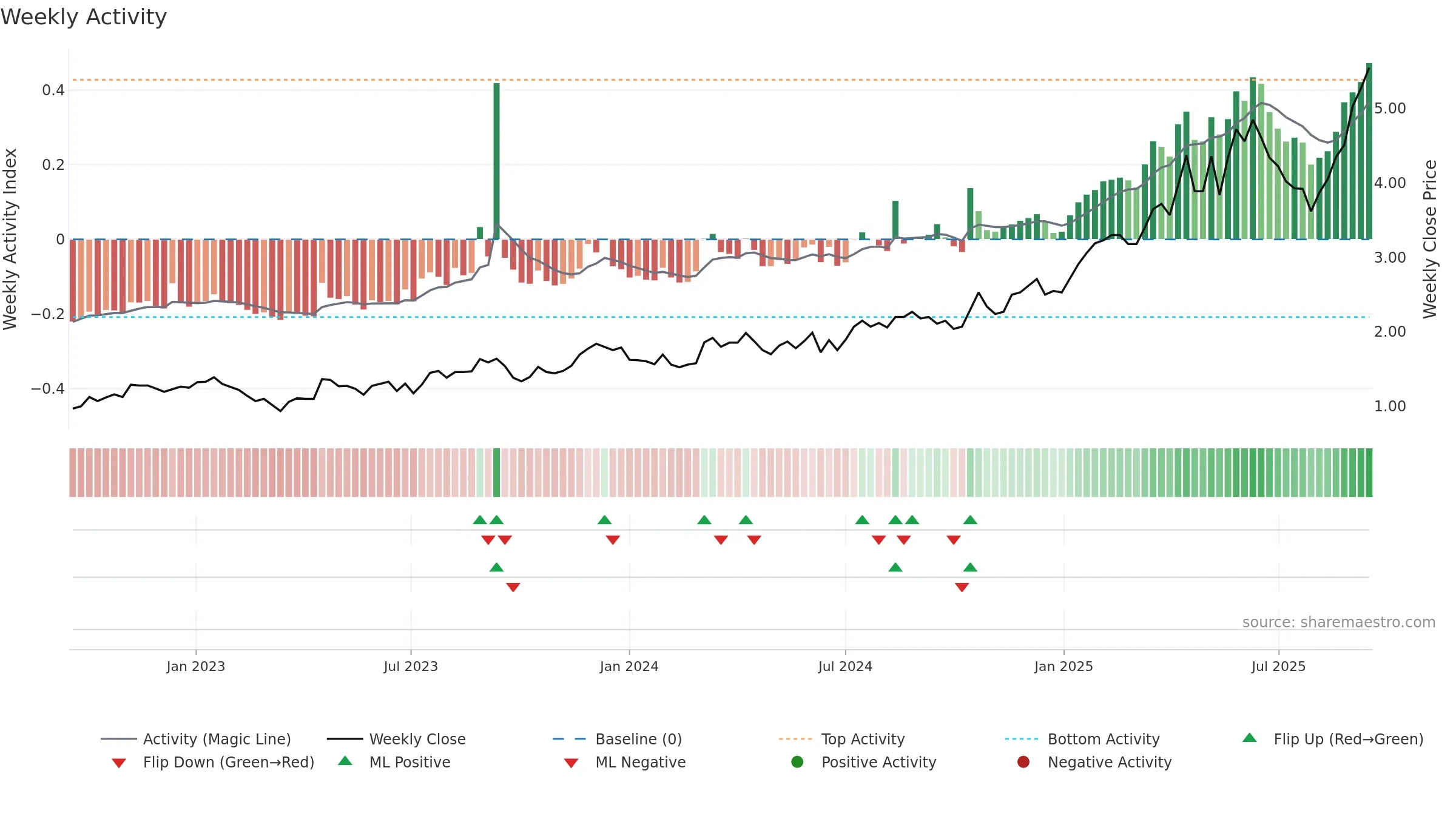Toggle the ML Negative legend entry
The width and height of the screenshot is (1456, 819).
click(625, 762)
